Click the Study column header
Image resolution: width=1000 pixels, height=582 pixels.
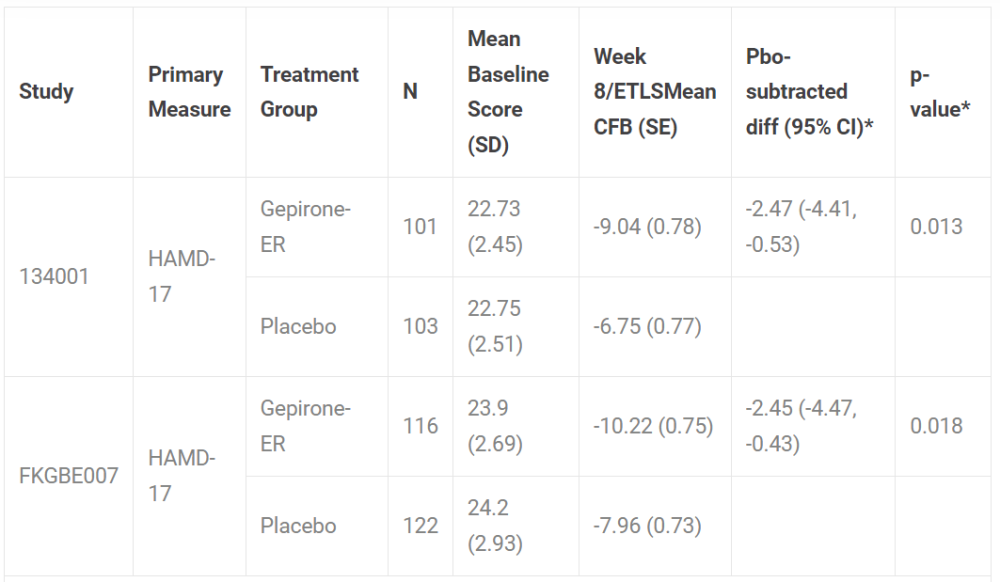[x=46, y=92]
